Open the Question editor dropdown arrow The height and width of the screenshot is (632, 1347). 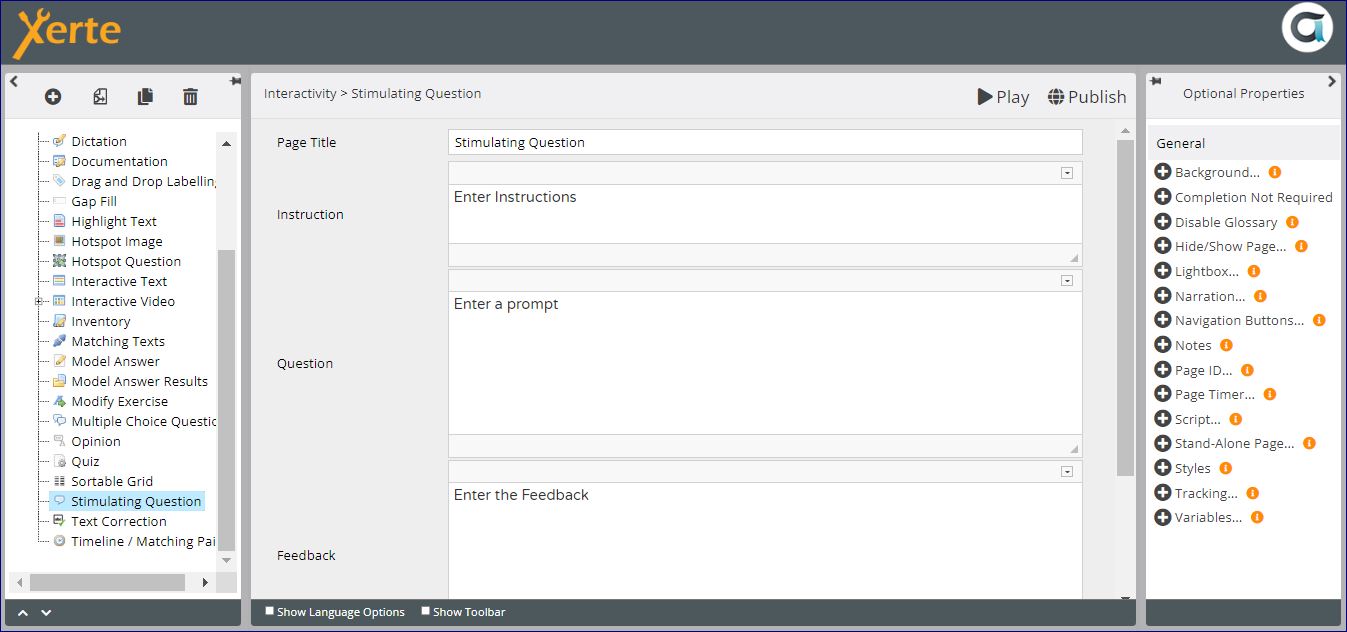pos(1067,281)
